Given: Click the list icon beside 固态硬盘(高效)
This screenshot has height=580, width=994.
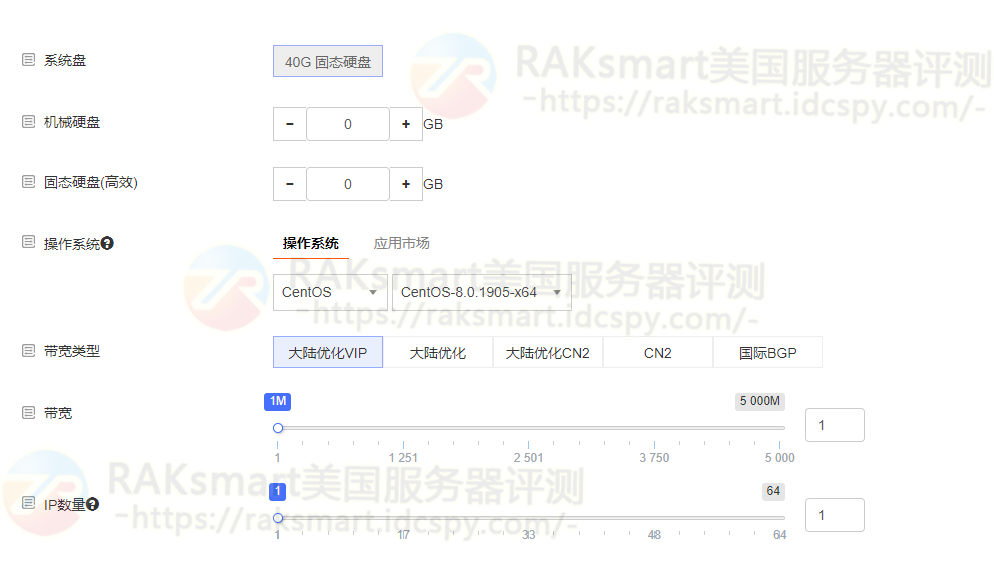Looking at the screenshot, I should click(29, 182).
